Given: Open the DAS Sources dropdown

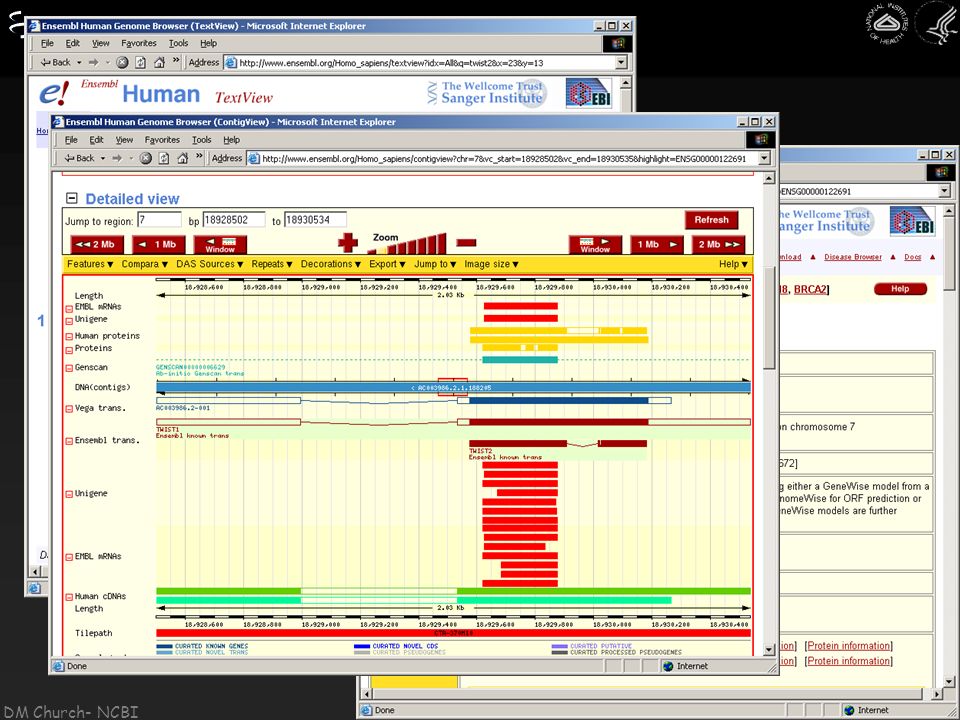Looking at the screenshot, I should (x=210, y=264).
